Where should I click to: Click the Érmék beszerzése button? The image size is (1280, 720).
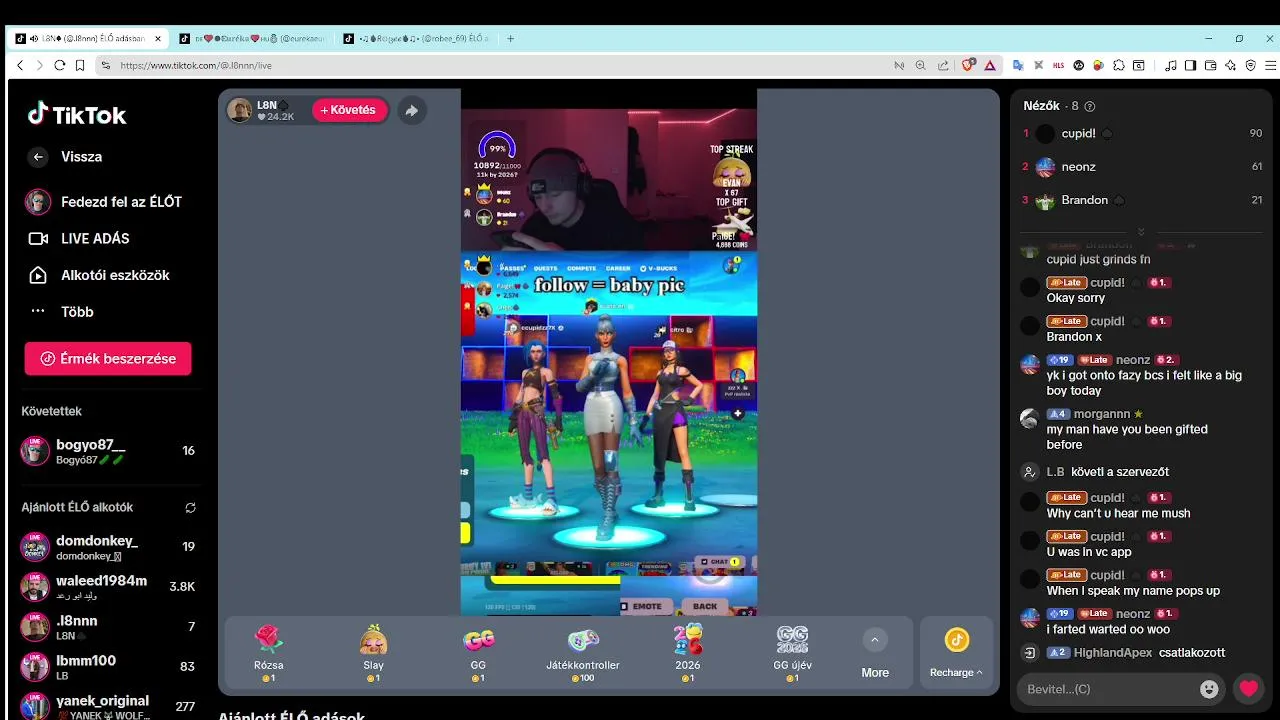coord(108,358)
